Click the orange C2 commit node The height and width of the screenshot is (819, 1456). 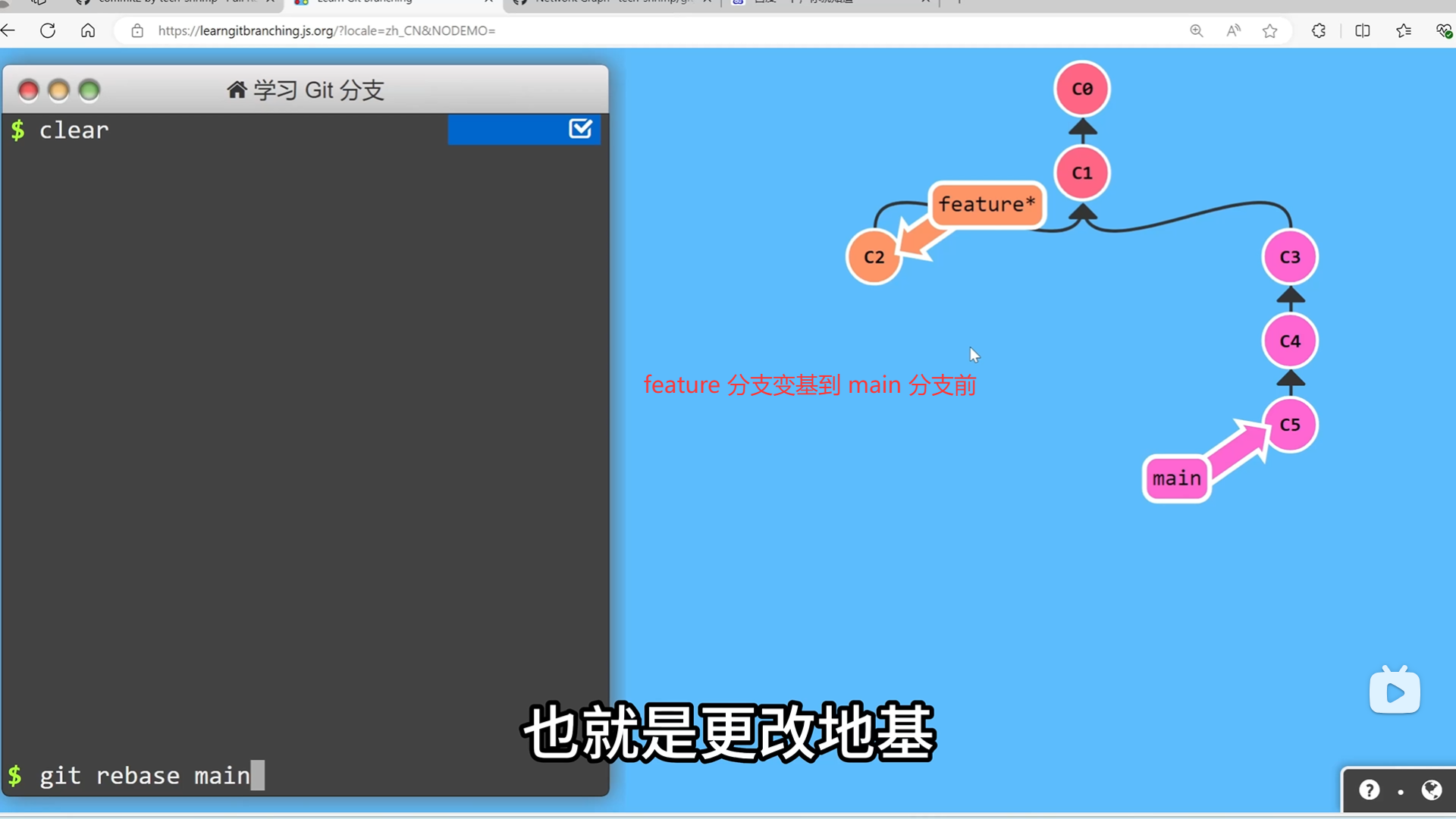(874, 257)
